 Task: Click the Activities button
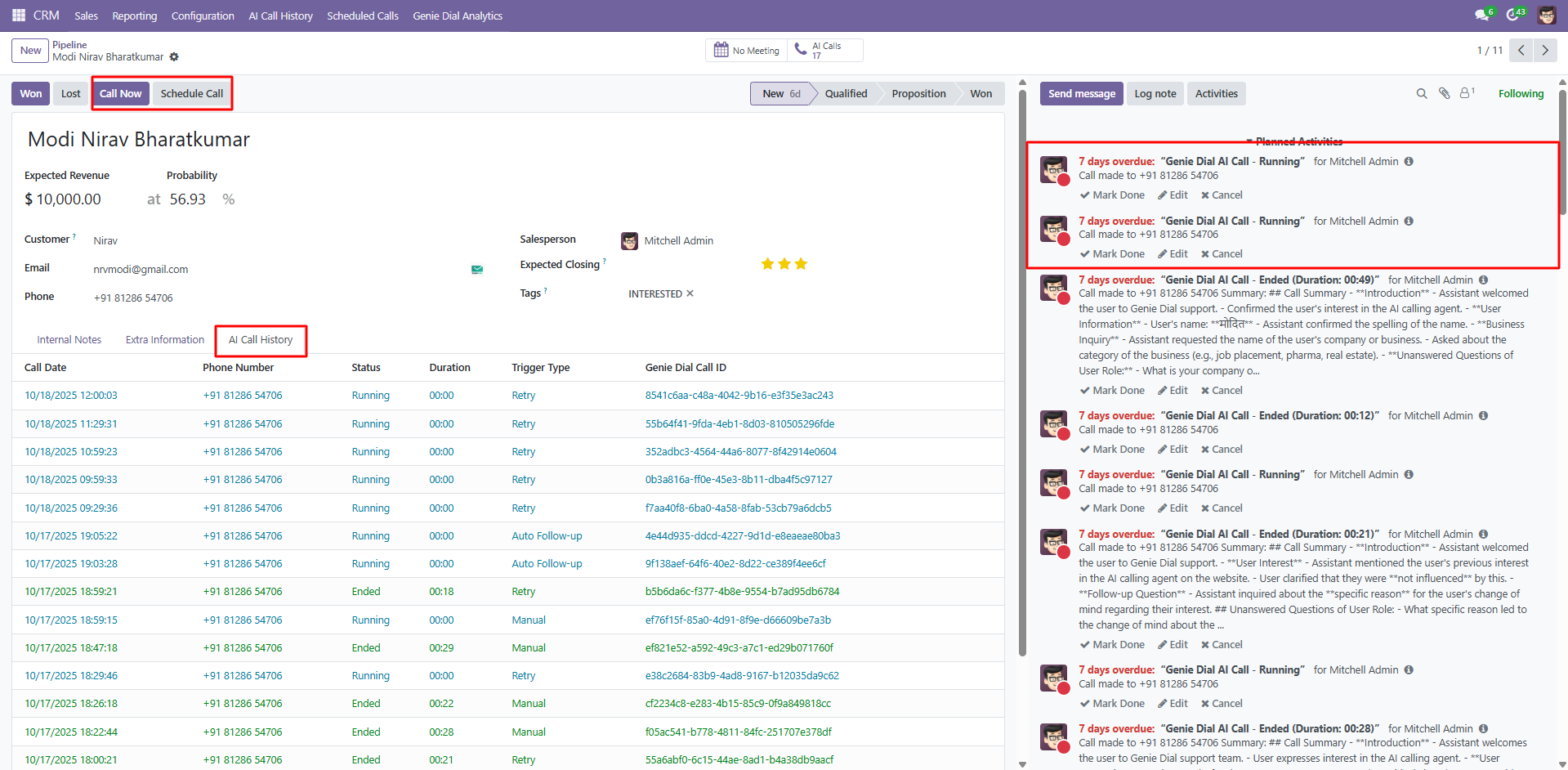coord(1217,94)
